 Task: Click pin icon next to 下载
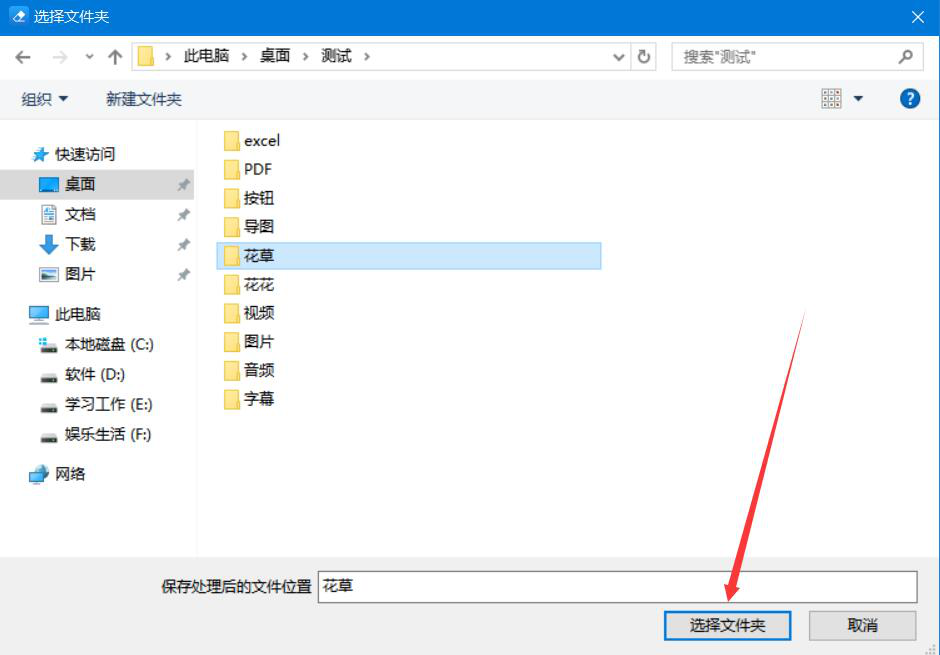(183, 245)
